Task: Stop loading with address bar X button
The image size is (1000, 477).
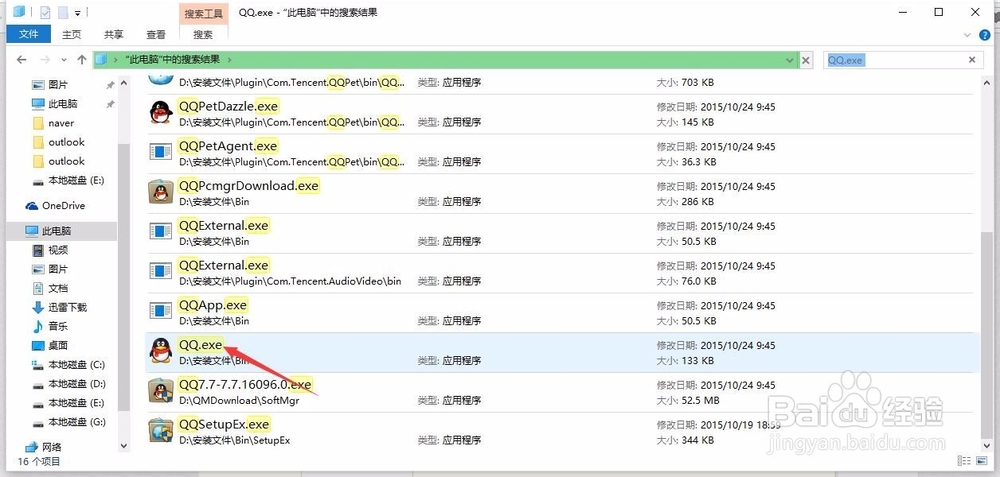Action: pyautogui.click(x=806, y=60)
